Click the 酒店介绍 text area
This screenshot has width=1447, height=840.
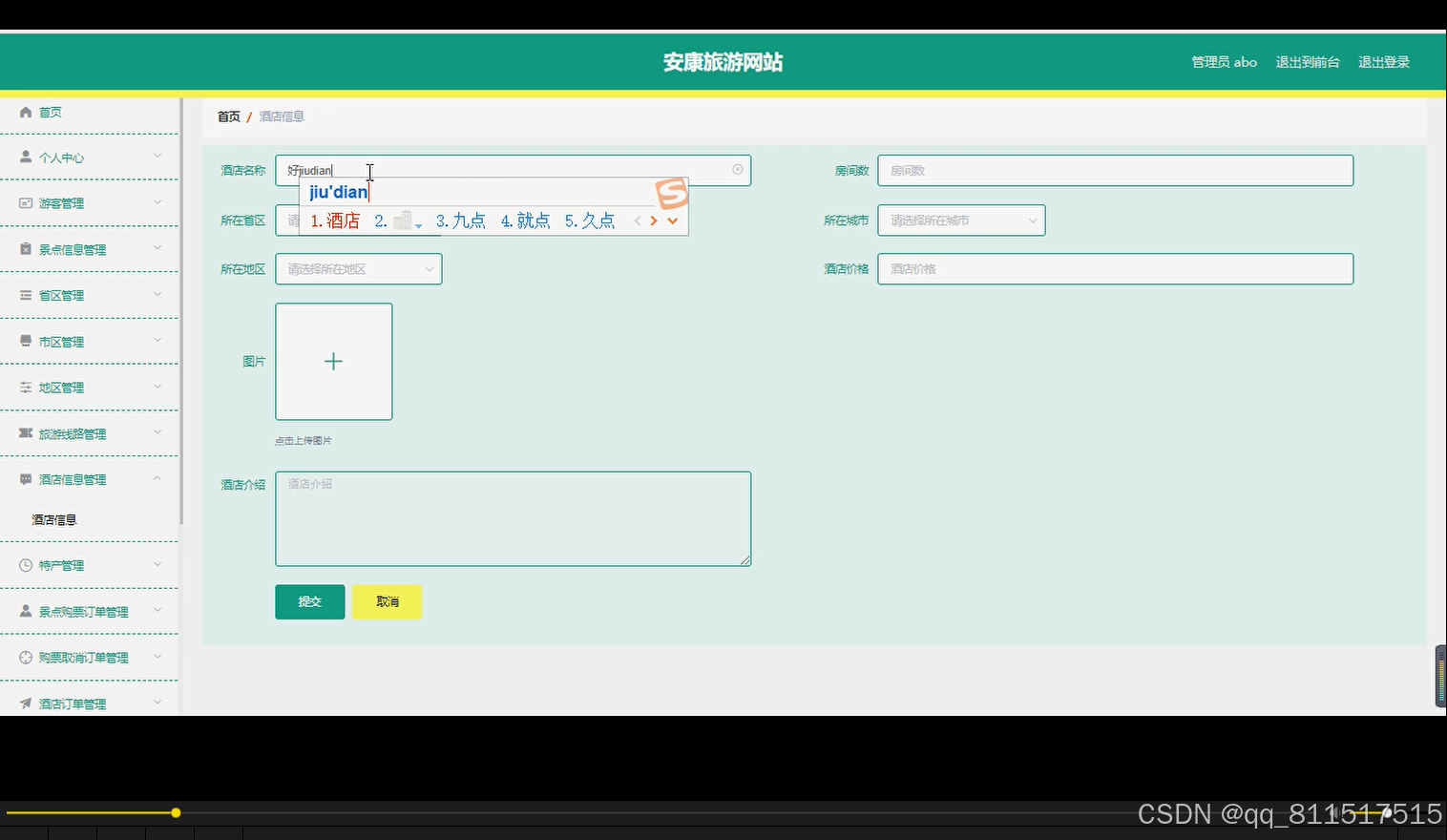click(x=514, y=518)
